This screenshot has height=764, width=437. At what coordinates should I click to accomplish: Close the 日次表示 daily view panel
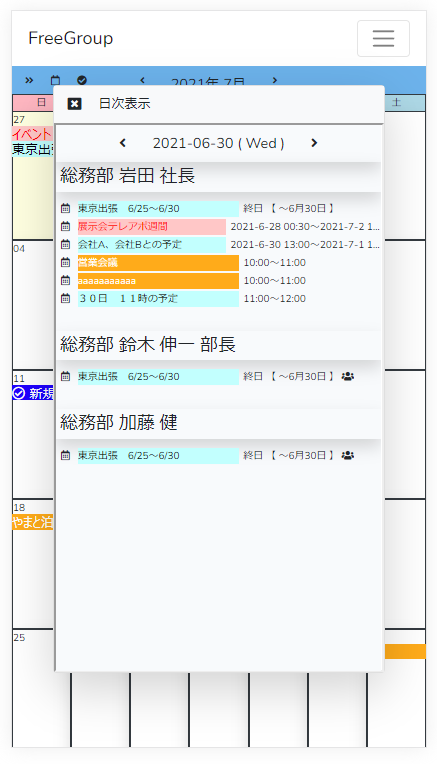point(74,104)
